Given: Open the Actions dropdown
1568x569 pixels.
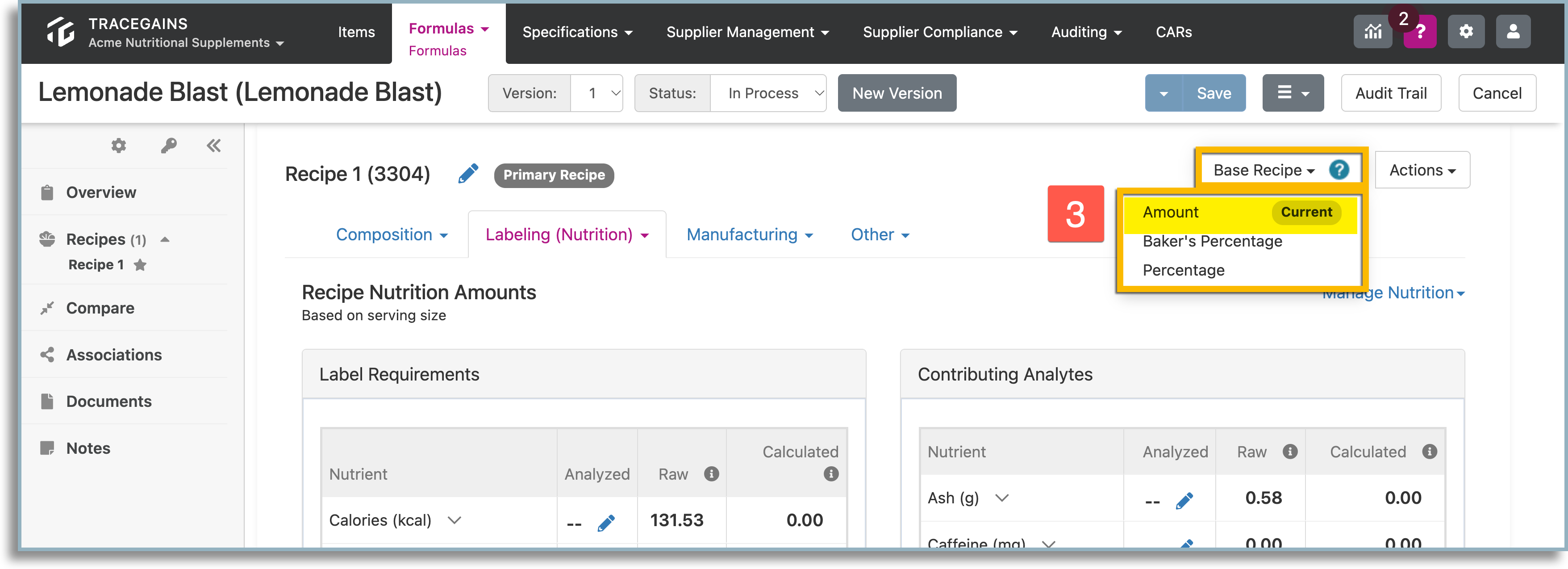Looking at the screenshot, I should 1422,170.
